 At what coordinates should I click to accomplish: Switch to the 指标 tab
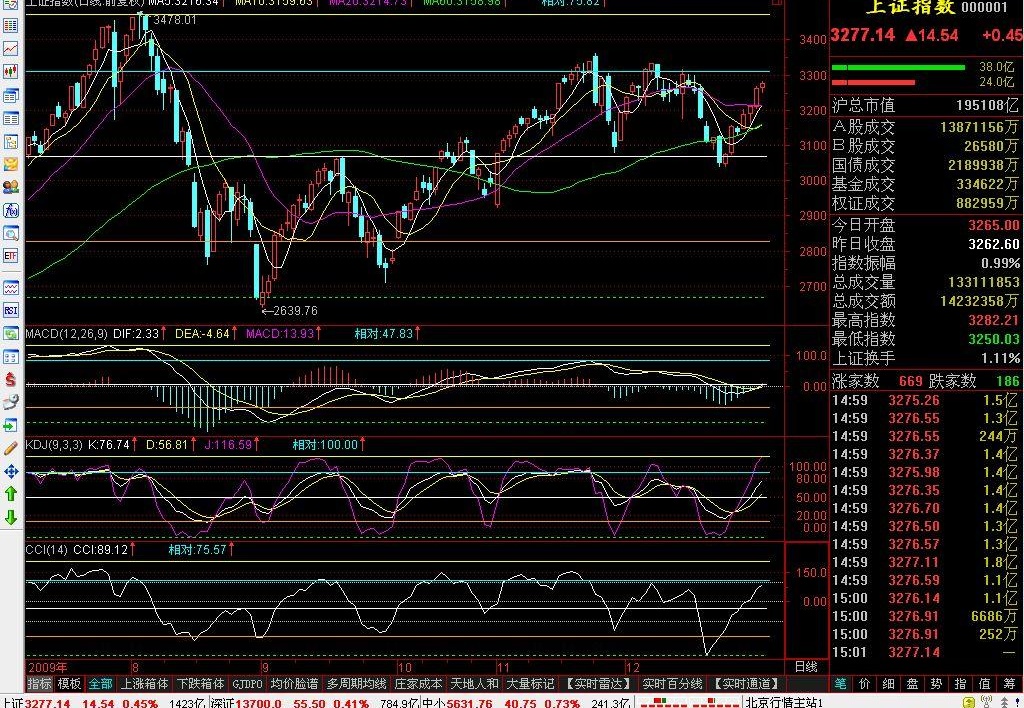tap(39, 684)
